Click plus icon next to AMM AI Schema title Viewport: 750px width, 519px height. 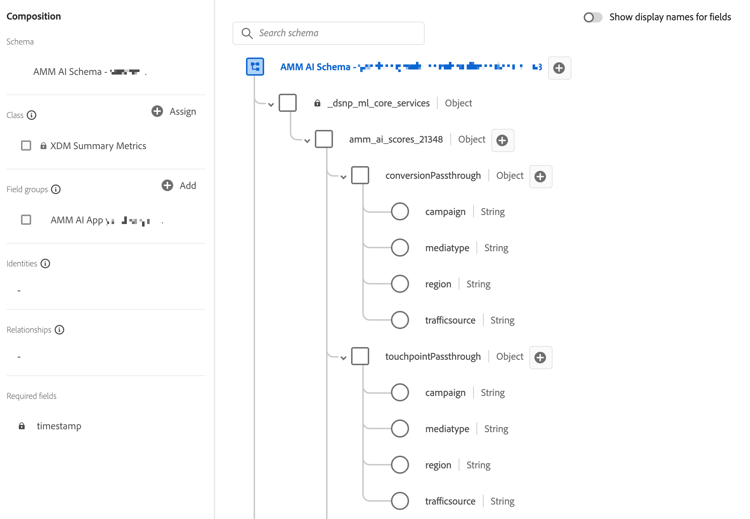click(x=559, y=68)
